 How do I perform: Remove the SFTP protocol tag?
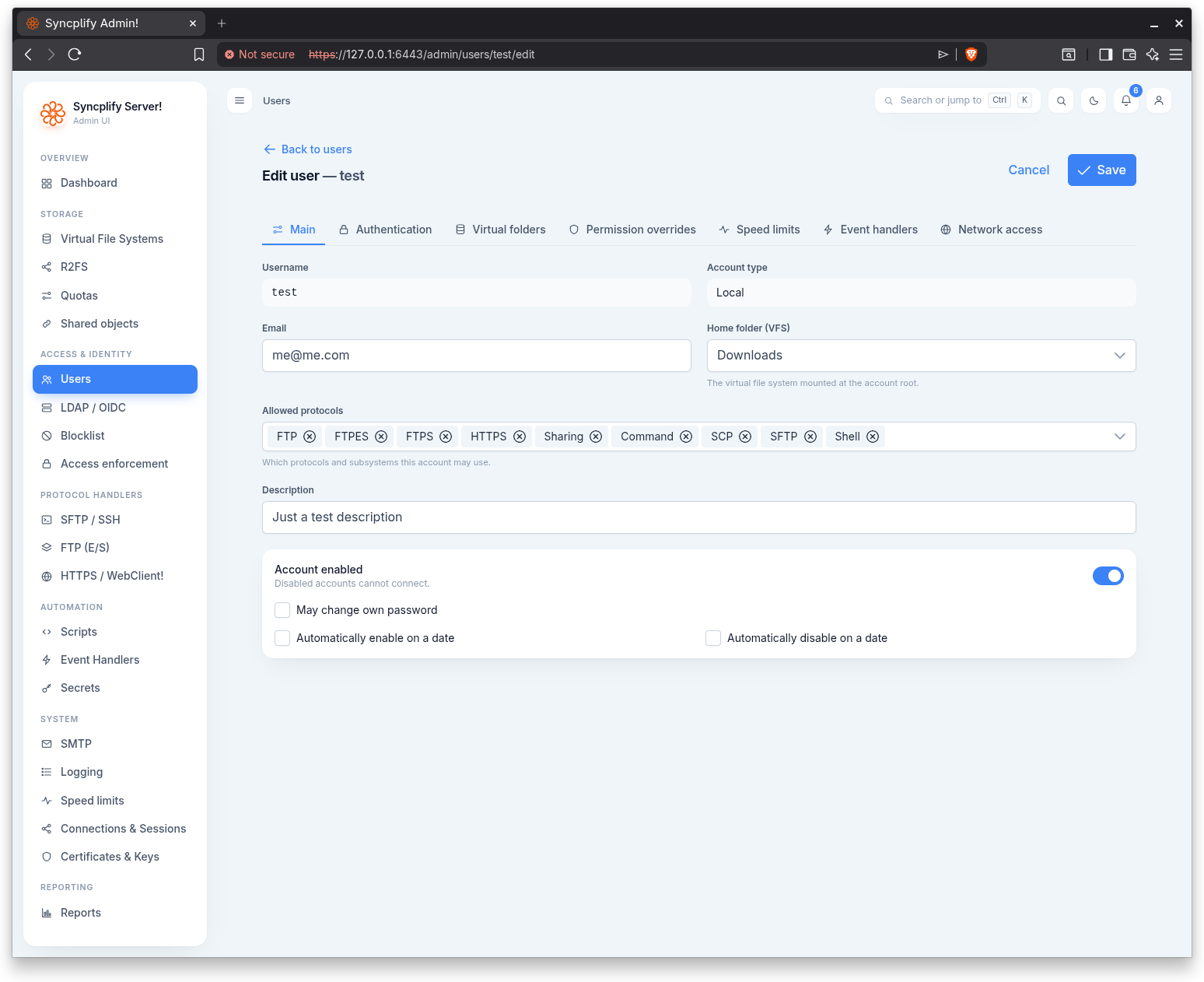pos(810,437)
